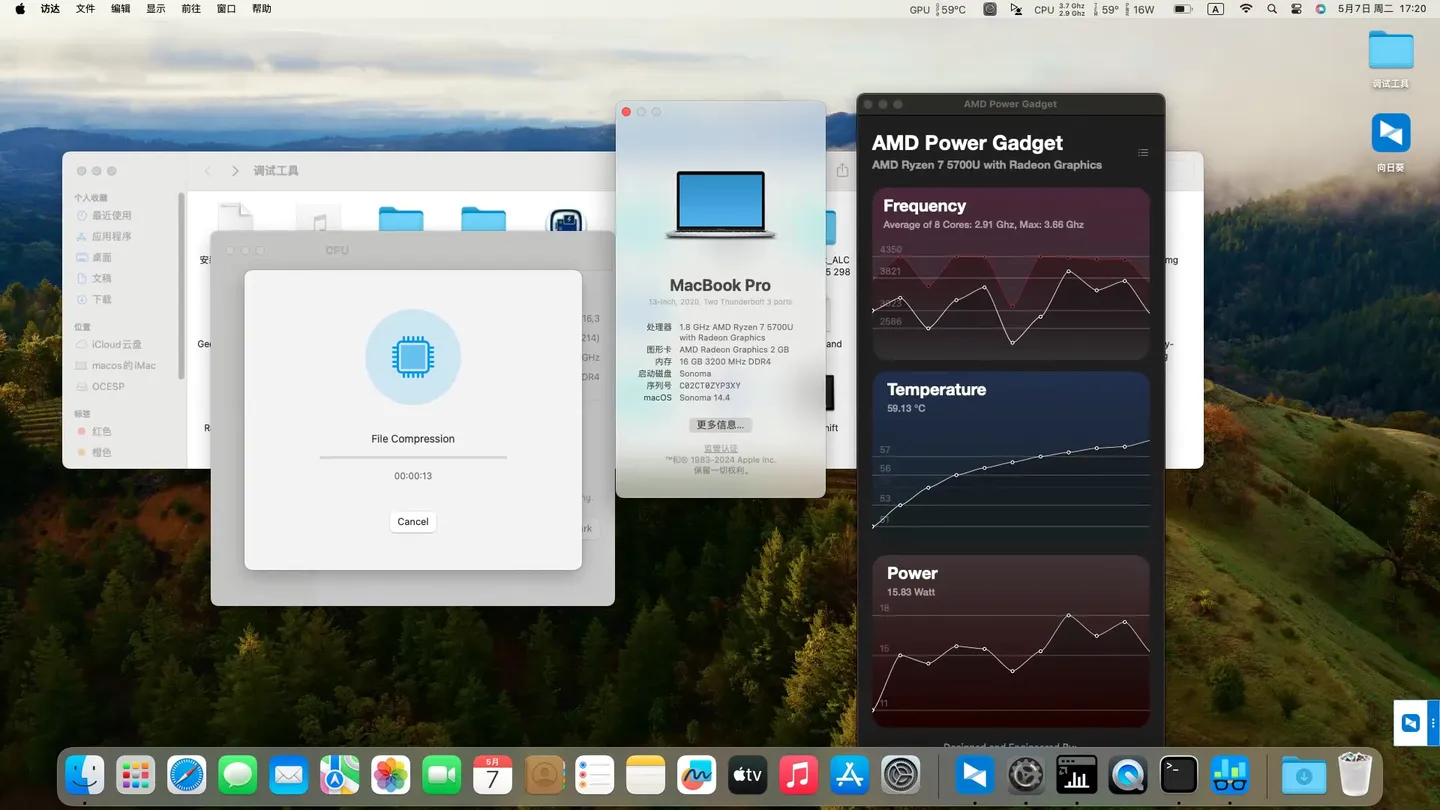
Task: Open System Settings in the Dock
Action: [900, 775]
